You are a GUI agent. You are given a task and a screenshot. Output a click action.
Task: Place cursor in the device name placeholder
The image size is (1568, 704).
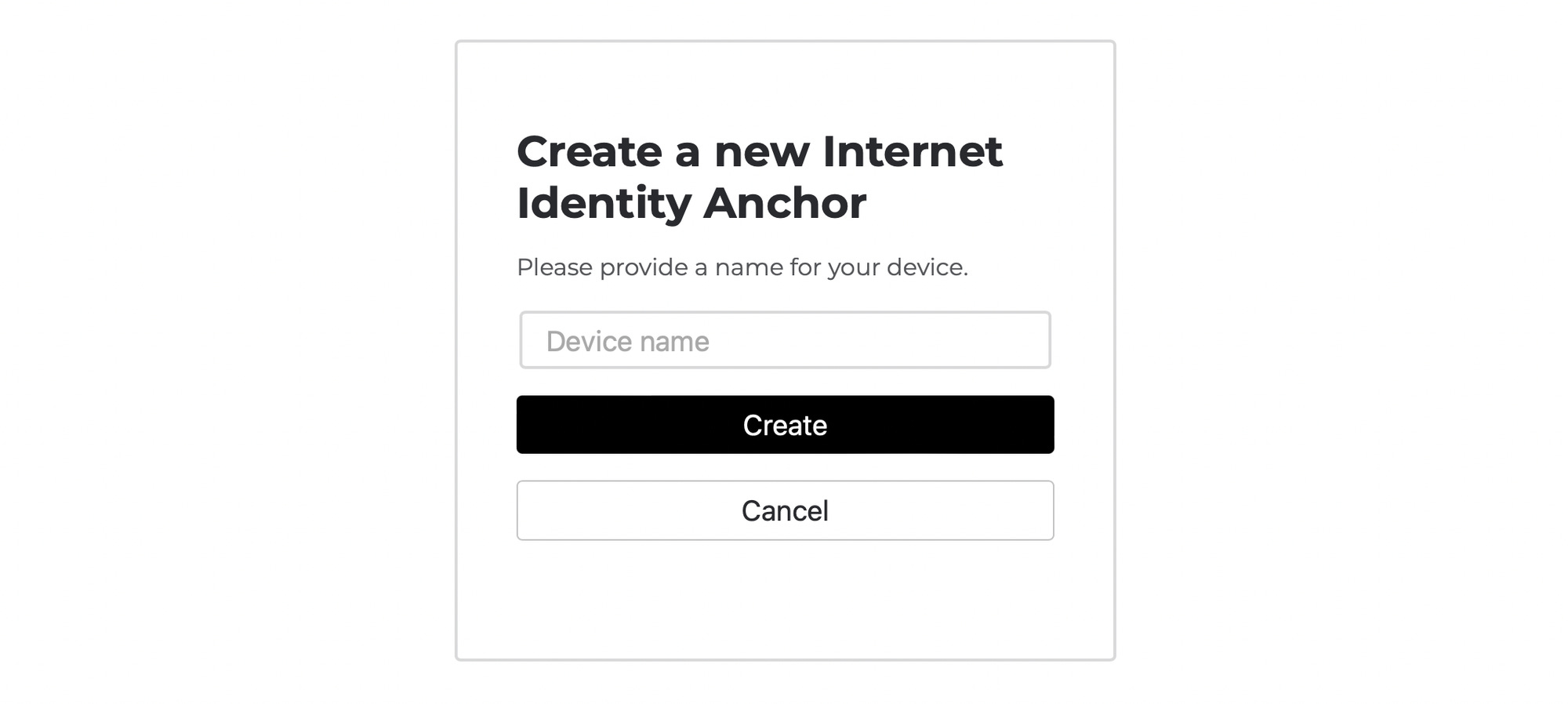(627, 342)
